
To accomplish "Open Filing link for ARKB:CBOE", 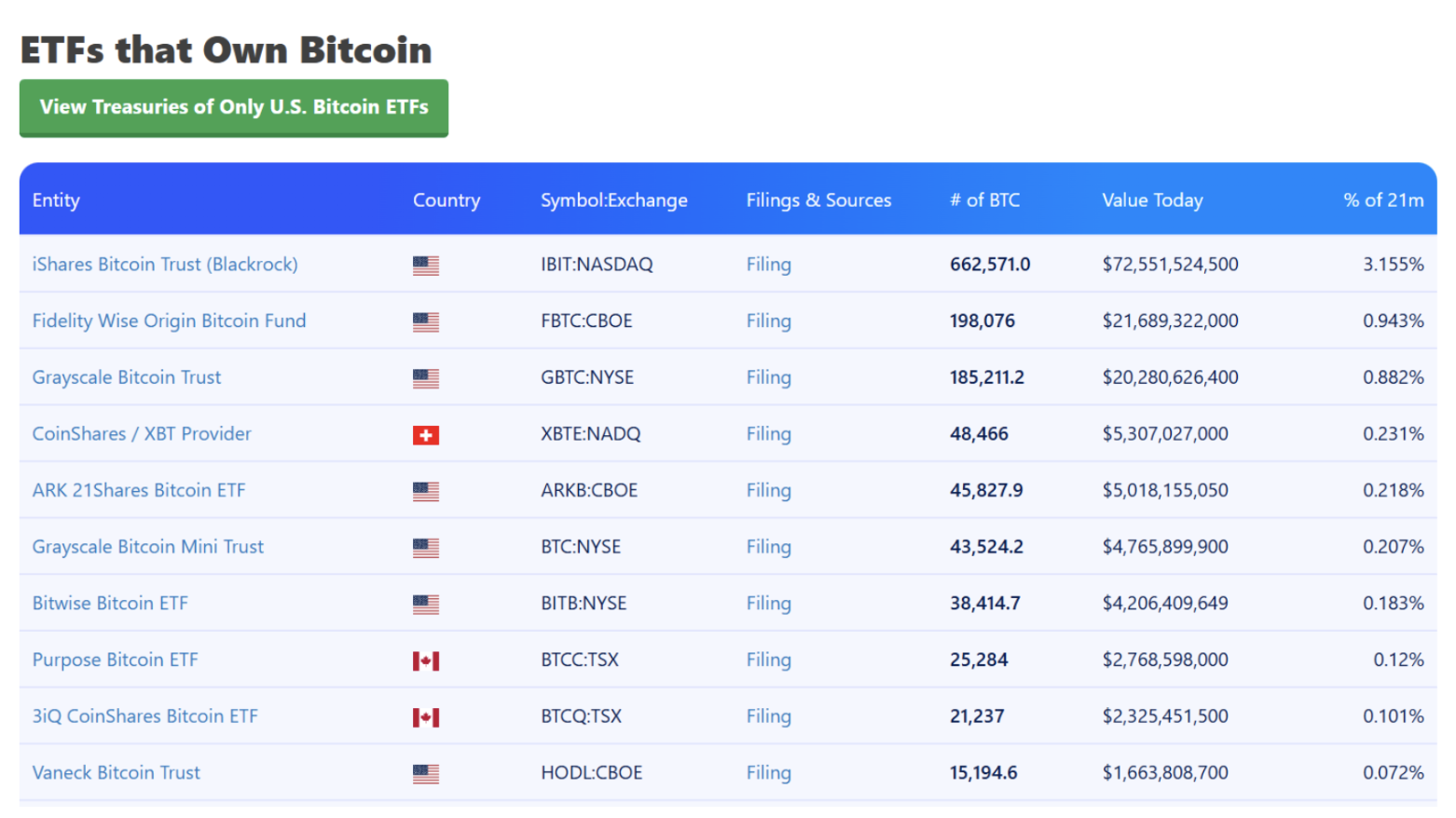I will 769,490.
